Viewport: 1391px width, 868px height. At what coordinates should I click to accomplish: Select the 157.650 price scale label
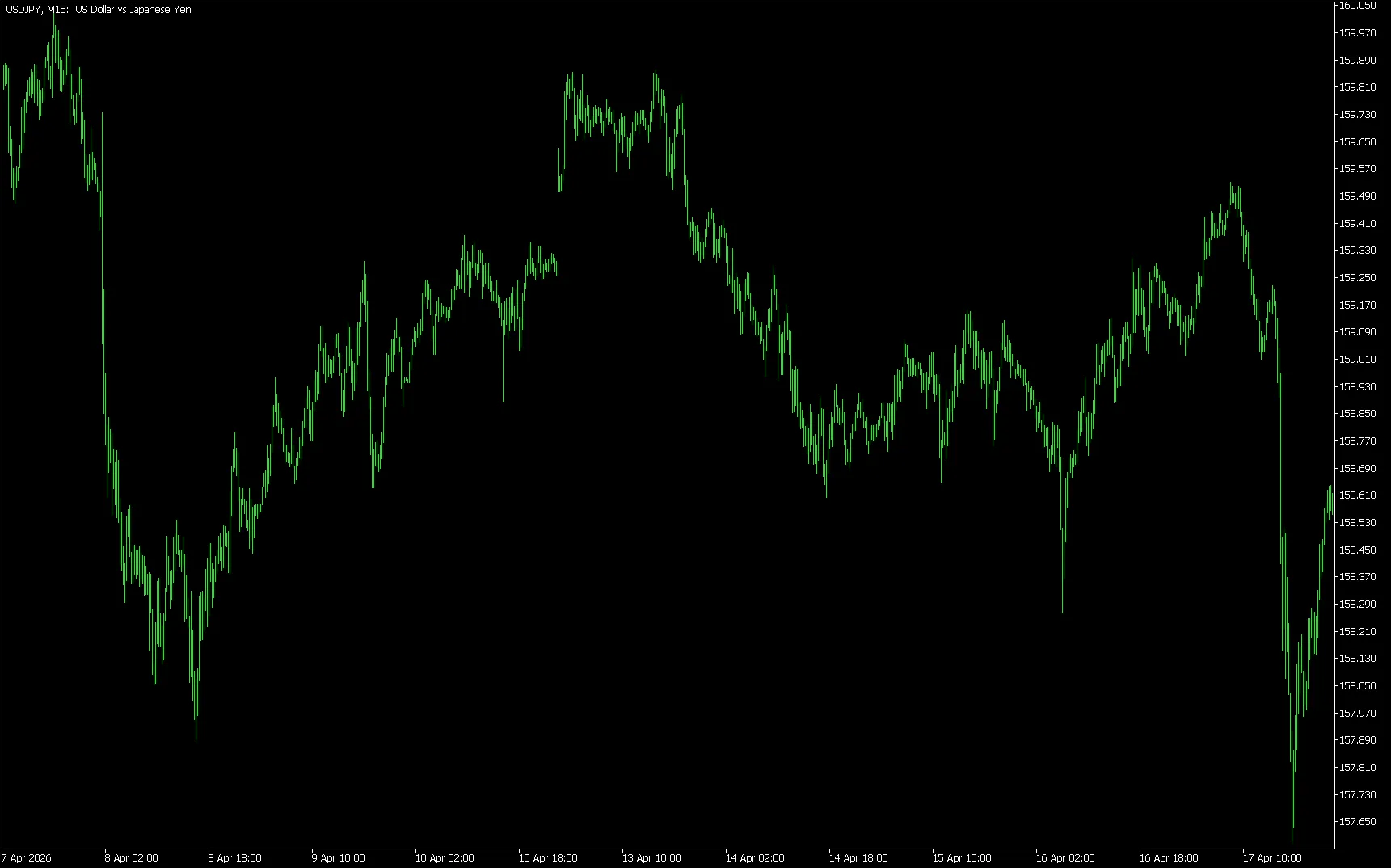point(1357,822)
